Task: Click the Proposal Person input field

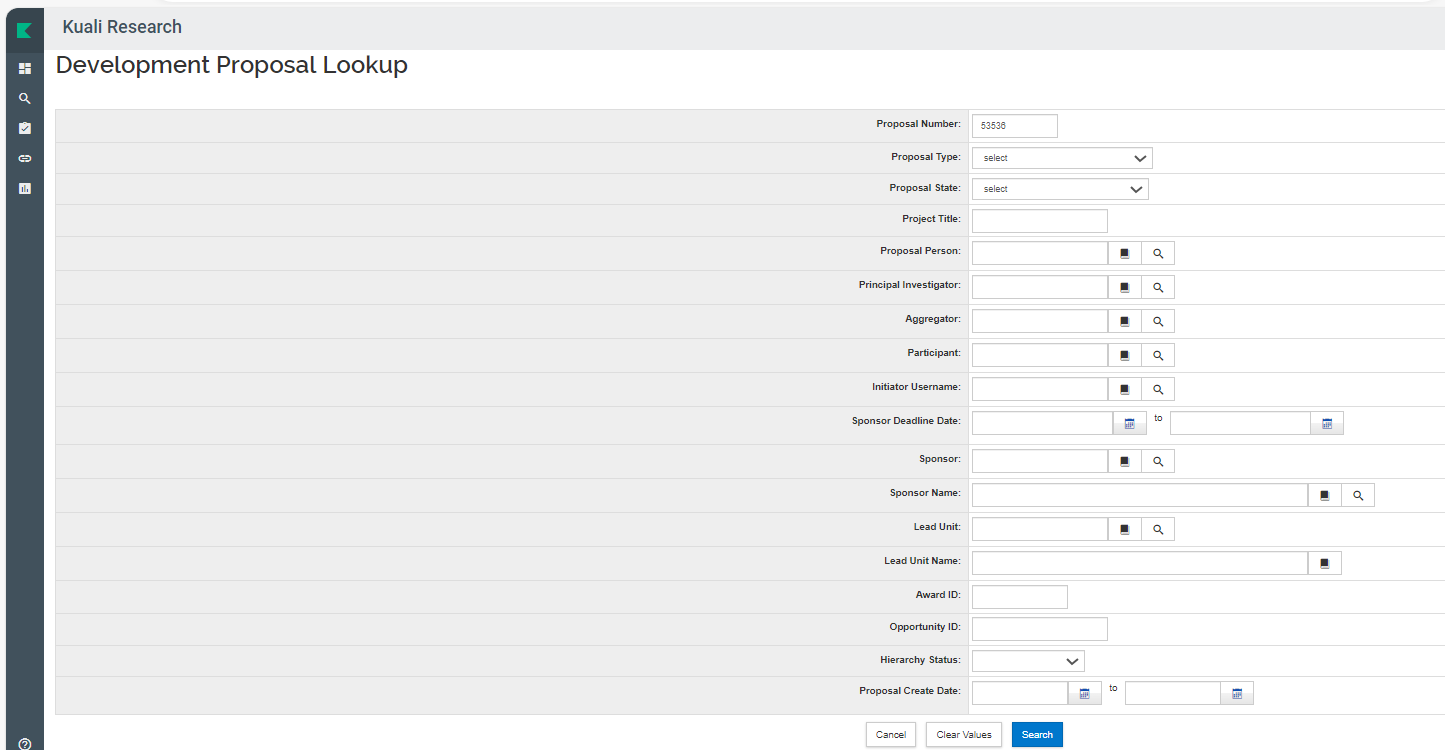Action: point(1040,254)
